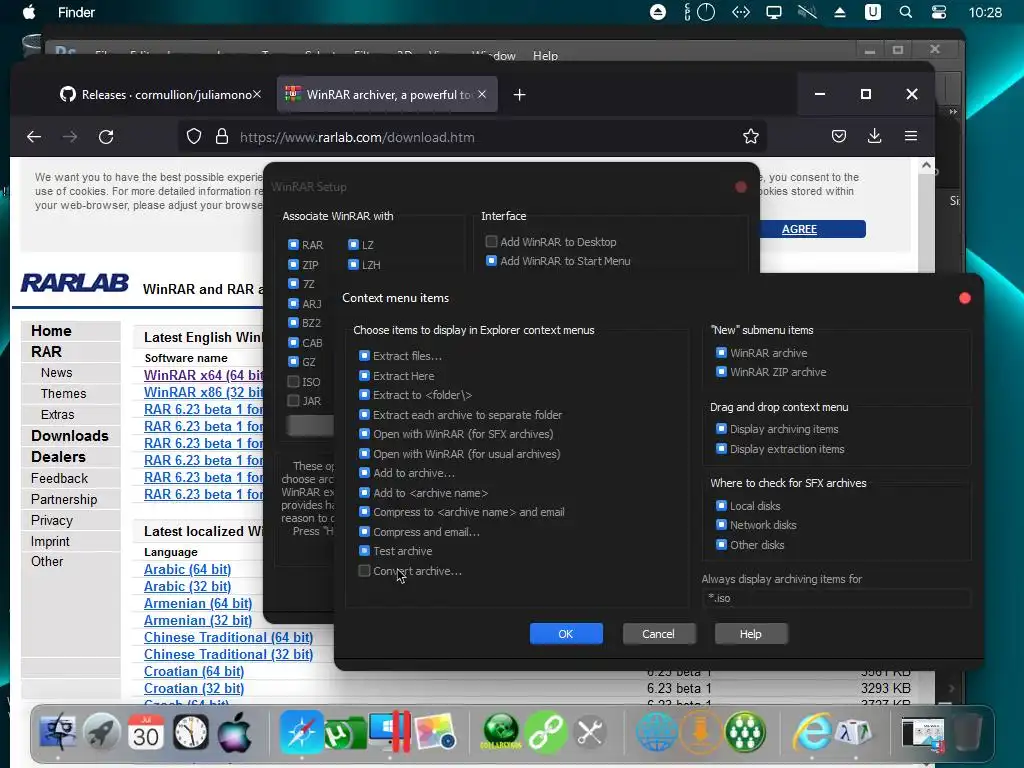
Task: Toggle Network disks checkbox
Action: click(x=721, y=524)
